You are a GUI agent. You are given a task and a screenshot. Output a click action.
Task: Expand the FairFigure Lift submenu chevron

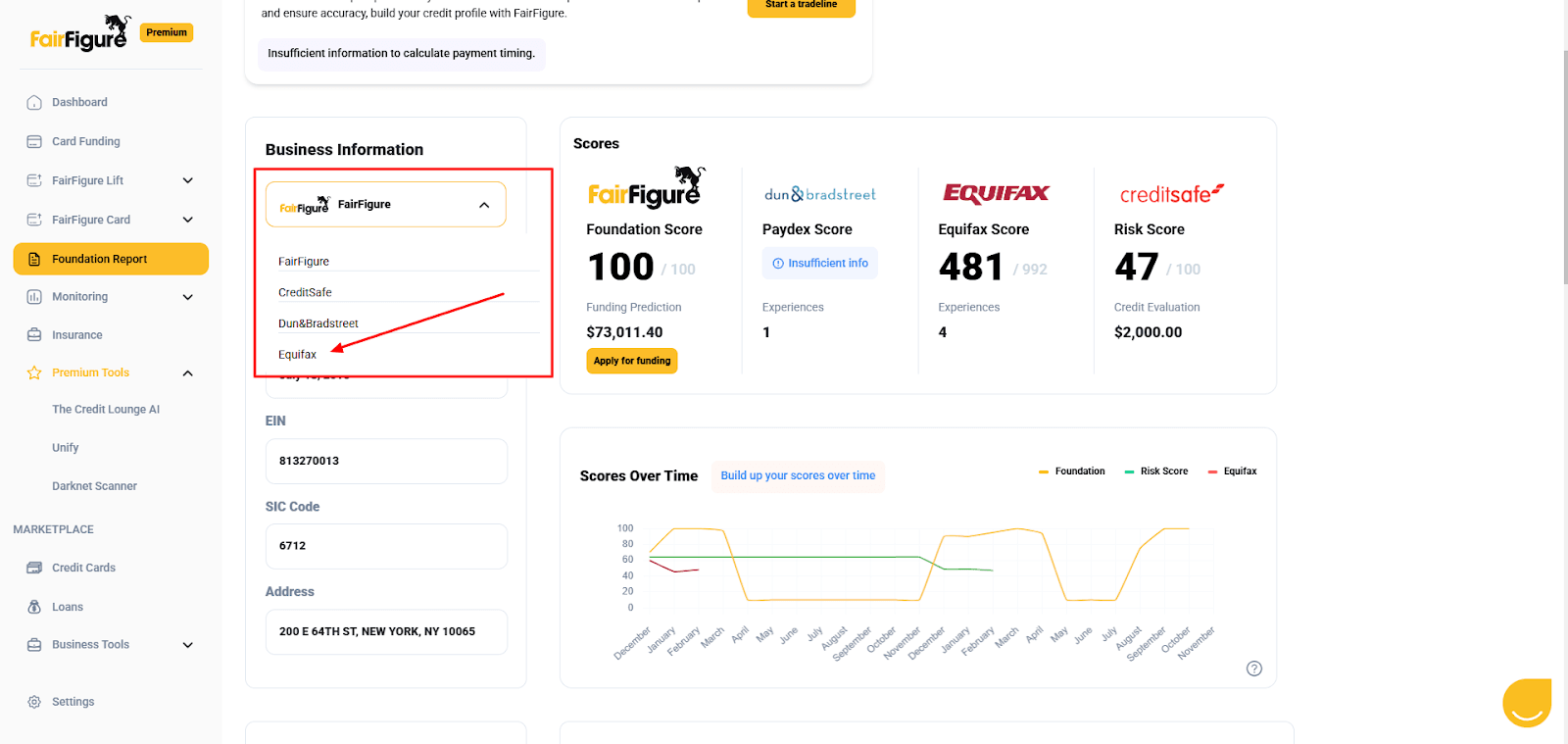pyautogui.click(x=188, y=180)
